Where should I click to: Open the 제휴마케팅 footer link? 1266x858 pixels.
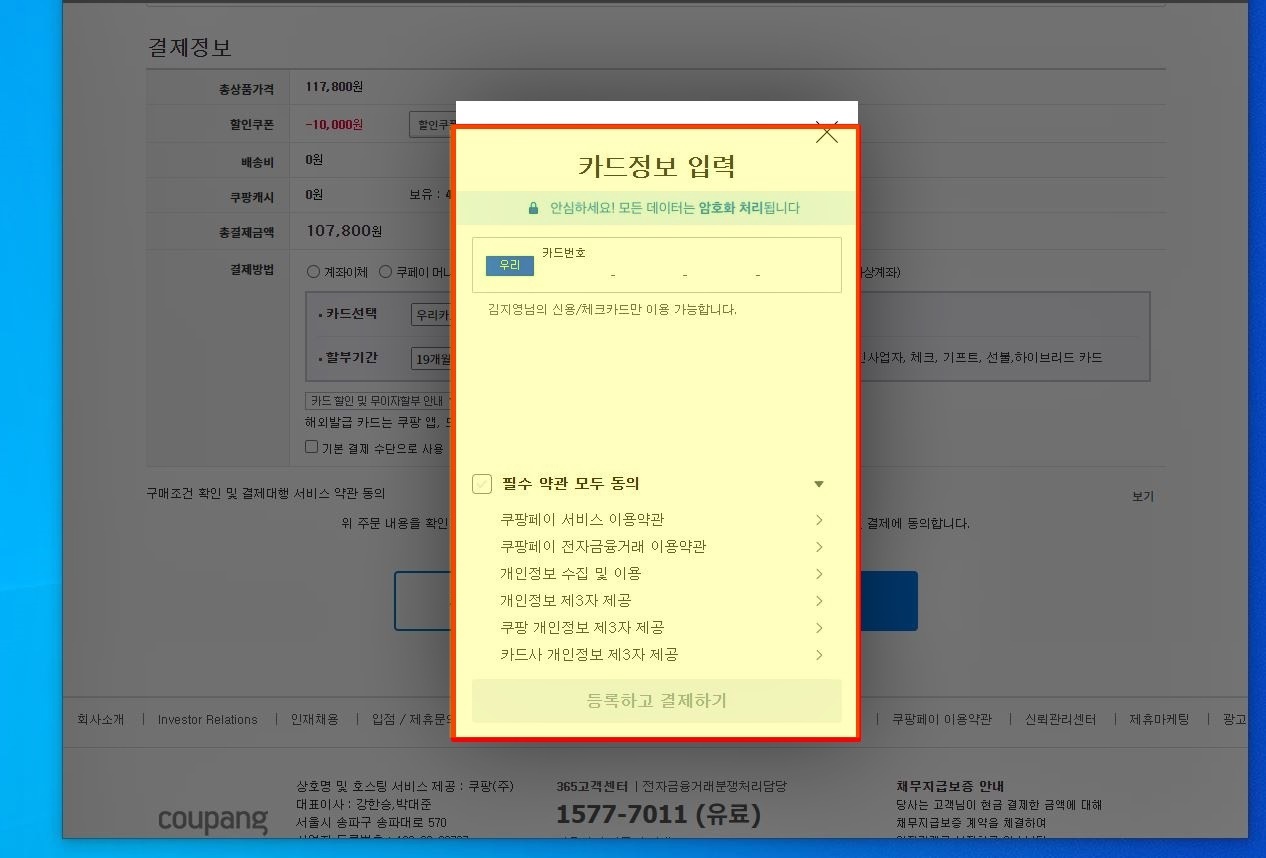coord(1159,719)
